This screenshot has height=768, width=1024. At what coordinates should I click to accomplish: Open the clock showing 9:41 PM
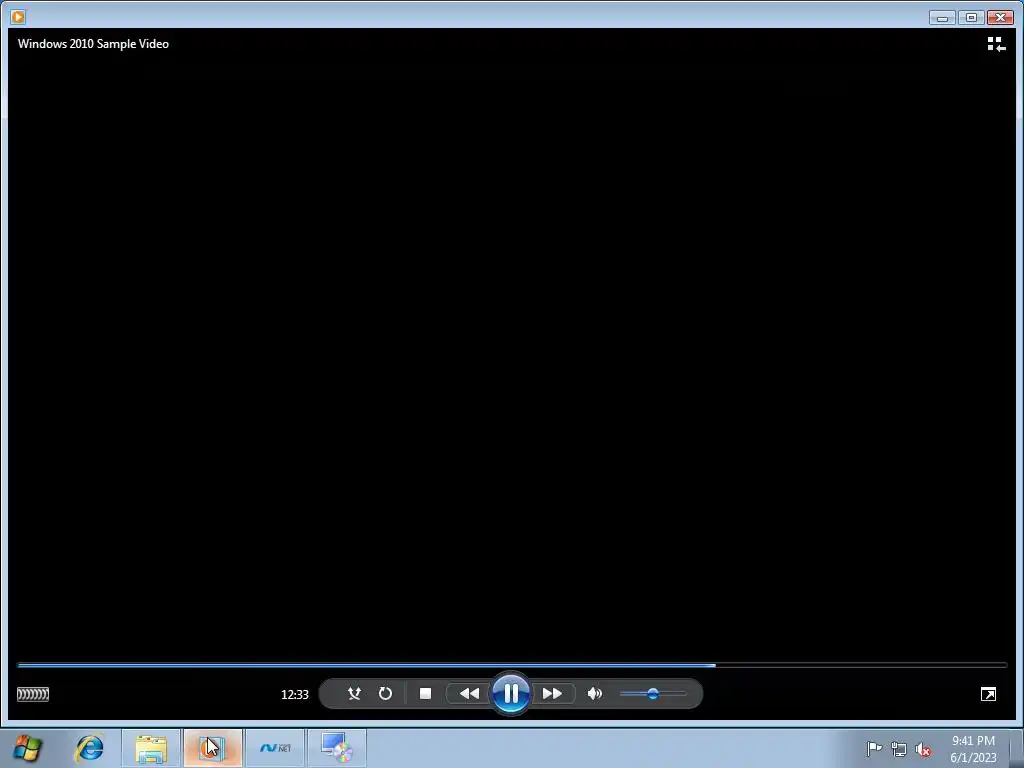tap(973, 749)
